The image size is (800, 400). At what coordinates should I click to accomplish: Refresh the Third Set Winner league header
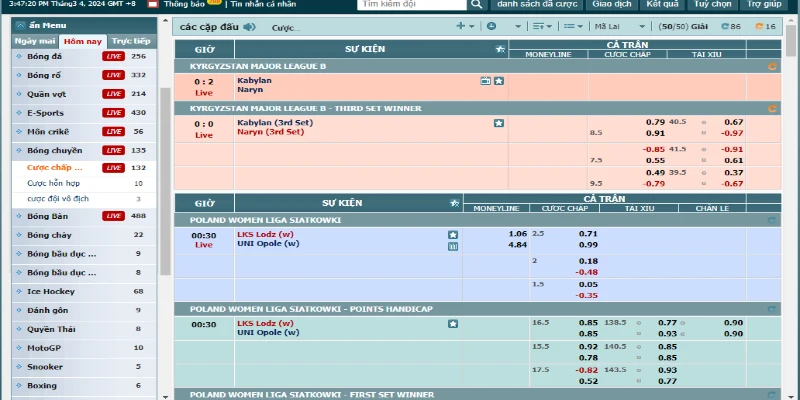772,109
